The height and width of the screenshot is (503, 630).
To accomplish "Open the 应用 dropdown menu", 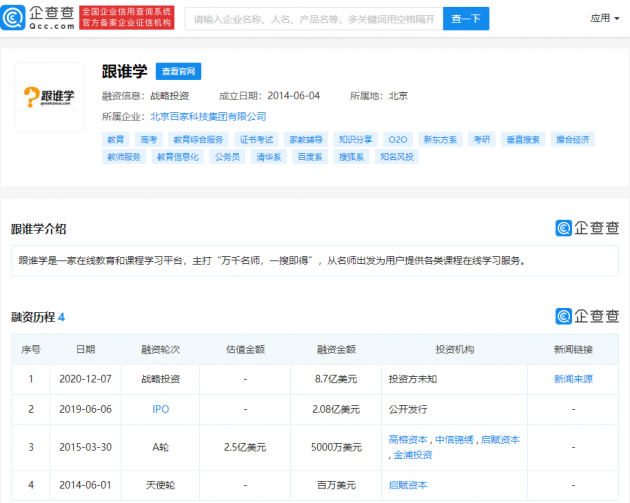I will pos(603,18).
